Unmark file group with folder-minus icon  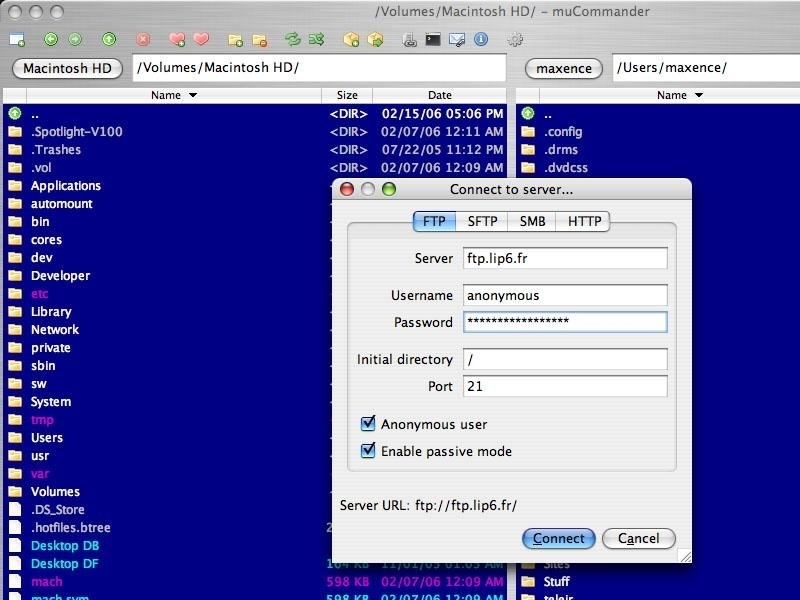(x=260, y=40)
